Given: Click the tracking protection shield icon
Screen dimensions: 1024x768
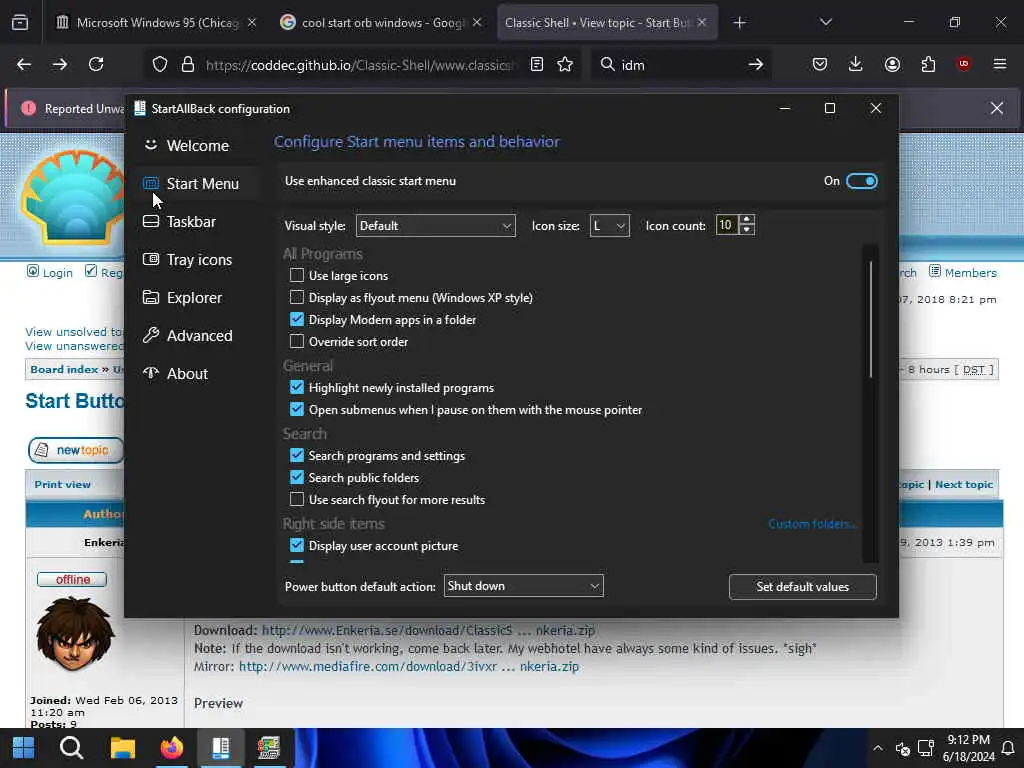Looking at the screenshot, I should (160, 64).
